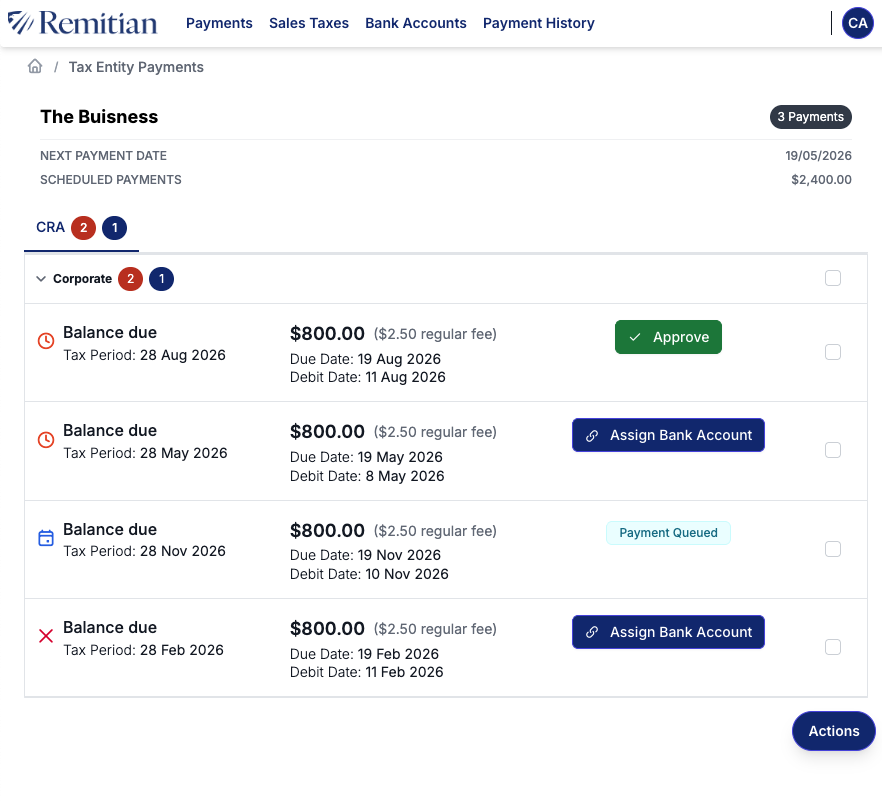This screenshot has width=882, height=801.
Task: Collapse the Corporate section chevron
Action: [x=41, y=279]
